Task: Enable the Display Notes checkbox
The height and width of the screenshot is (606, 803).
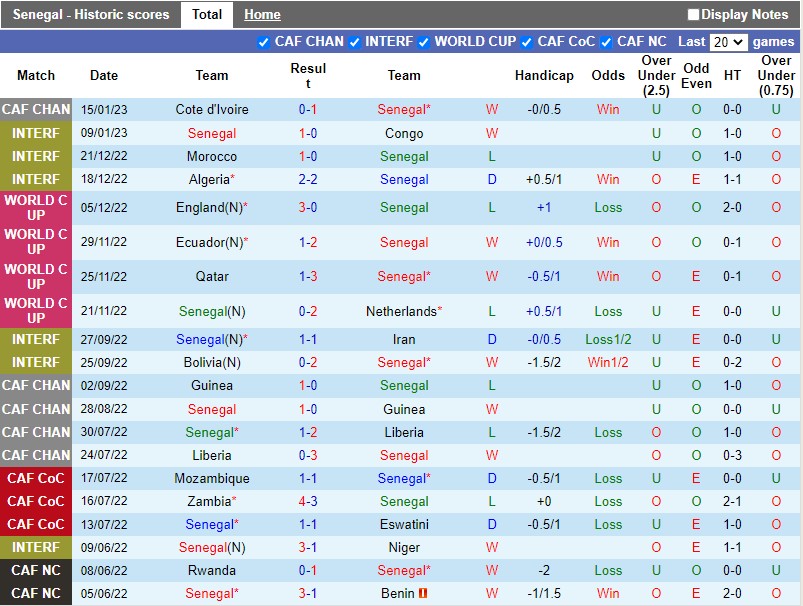Action: (x=693, y=14)
